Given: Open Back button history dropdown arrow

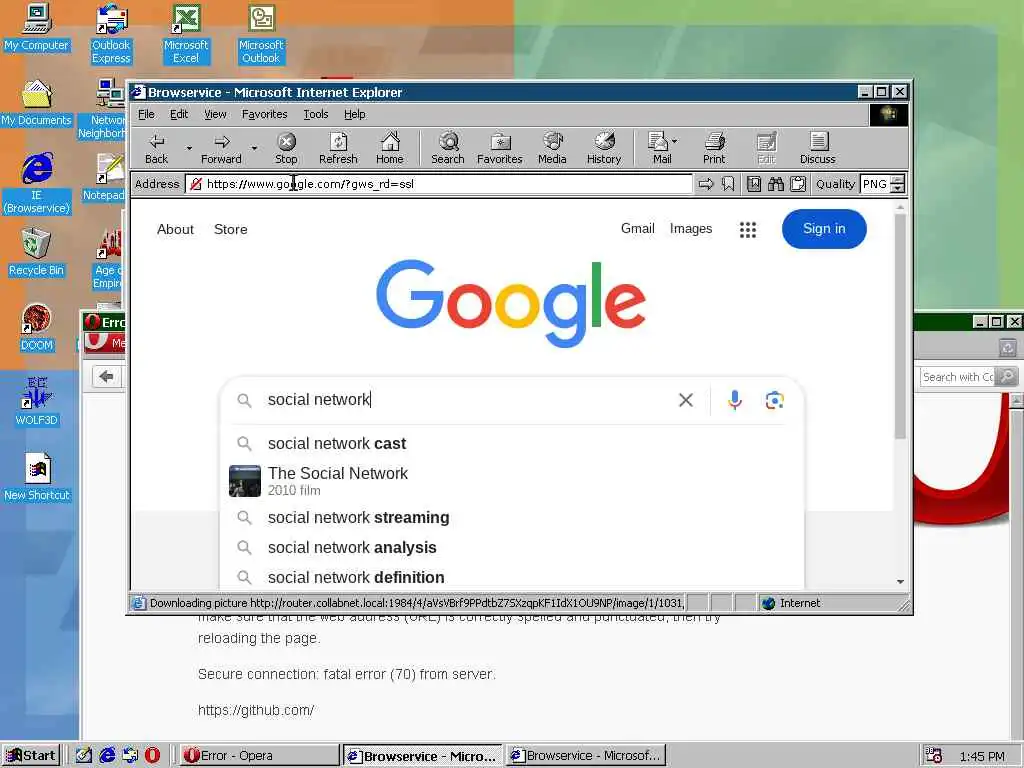Looking at the screenshot, I should click(x=189, y=148).
